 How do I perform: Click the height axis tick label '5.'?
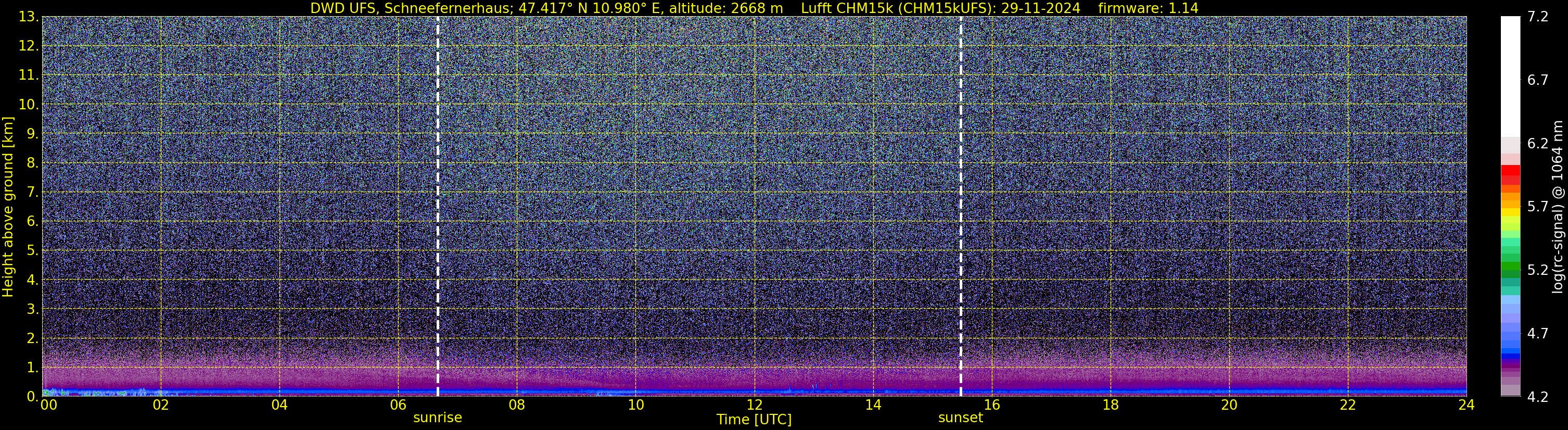coord(33,251)
